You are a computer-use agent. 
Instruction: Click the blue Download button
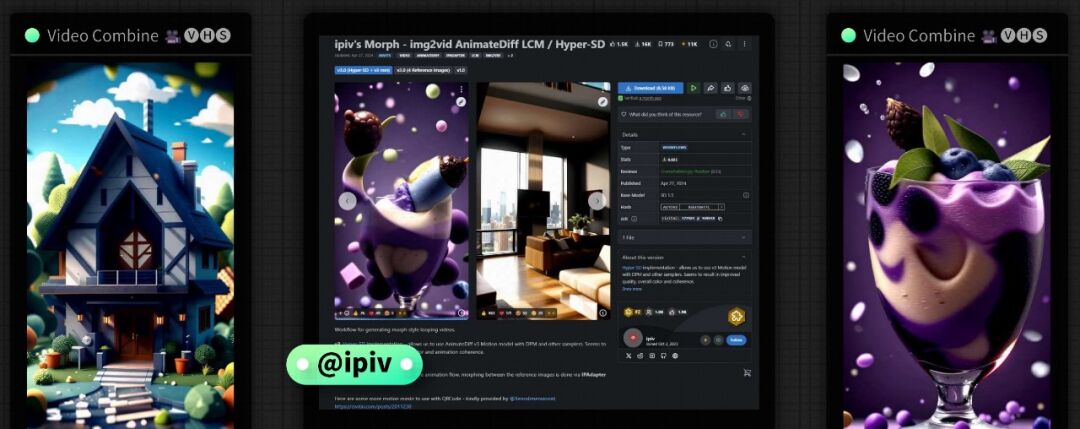pyautogui.click(x=650, y=88)
